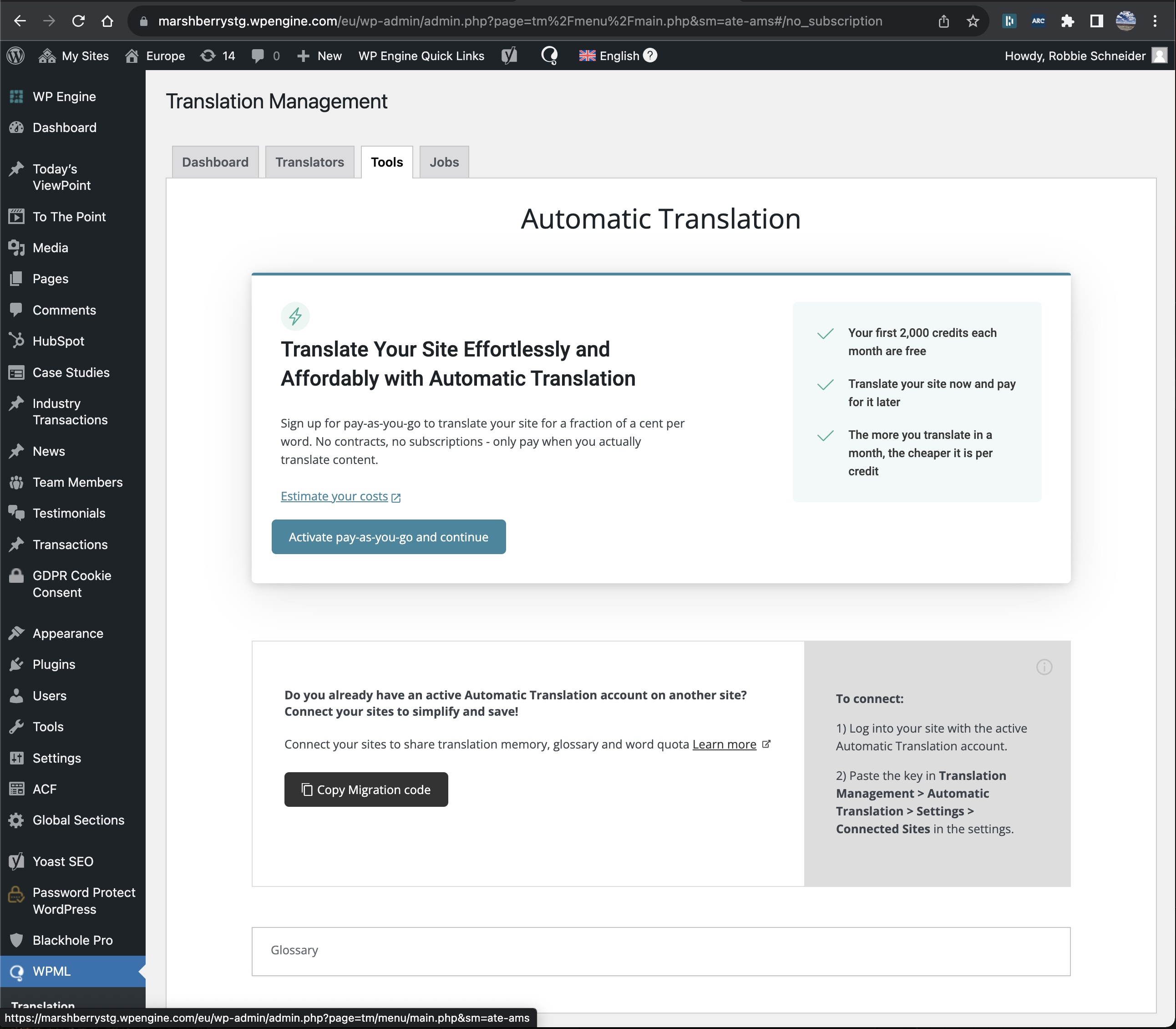
Task: Open Settings in sidebar
Action: (73, 758)
